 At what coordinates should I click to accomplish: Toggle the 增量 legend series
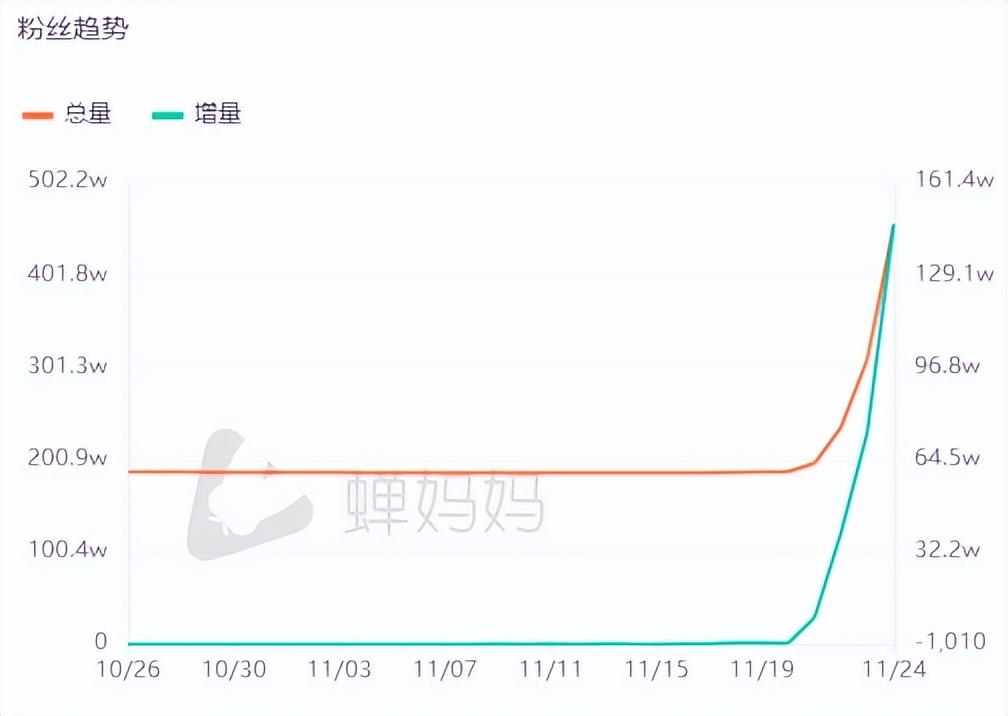(x=196, y=114)
